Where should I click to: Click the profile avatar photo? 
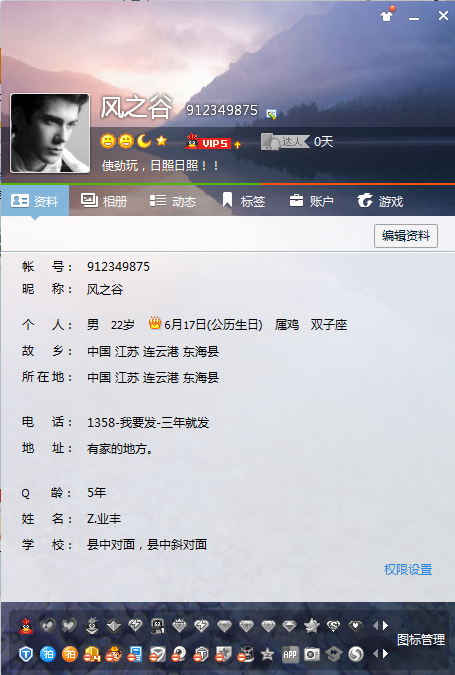[50, 133]
